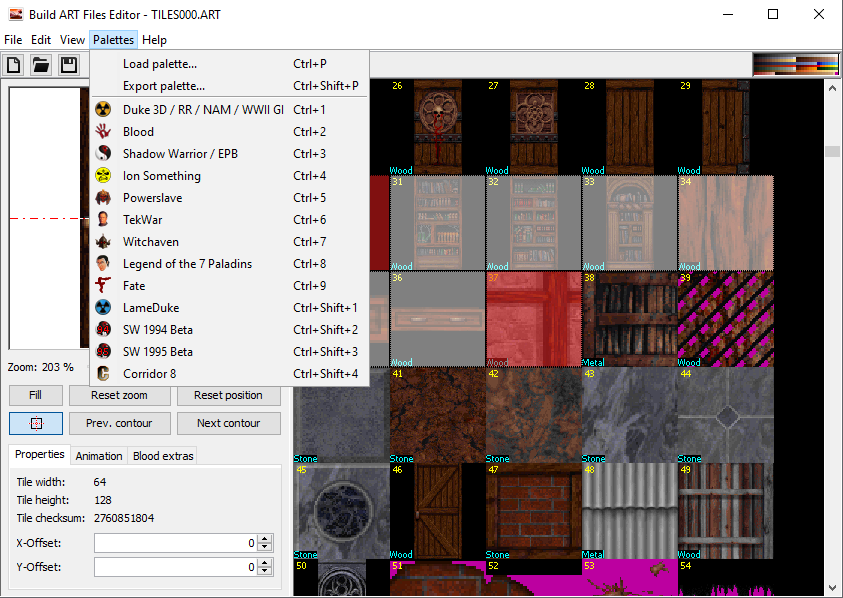The height and width of the screenshot is (598, 843).
Task: Click the palette color strip preview
Action: point(796,65)
